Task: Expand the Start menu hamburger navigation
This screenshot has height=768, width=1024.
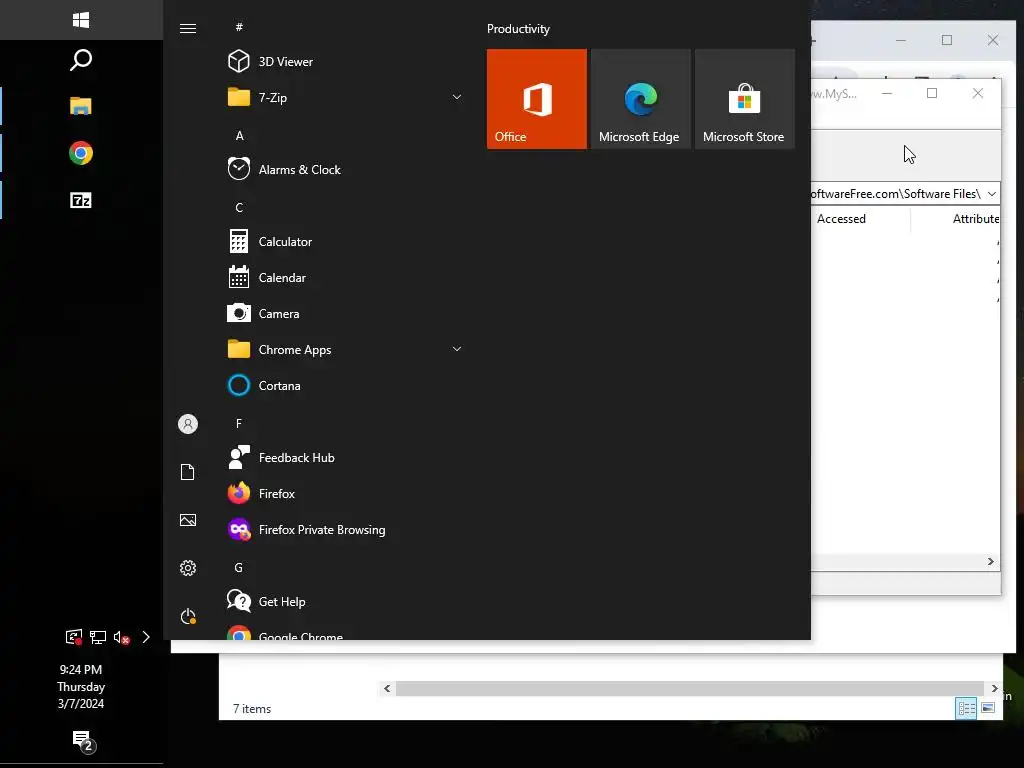Action: point(188,28)
